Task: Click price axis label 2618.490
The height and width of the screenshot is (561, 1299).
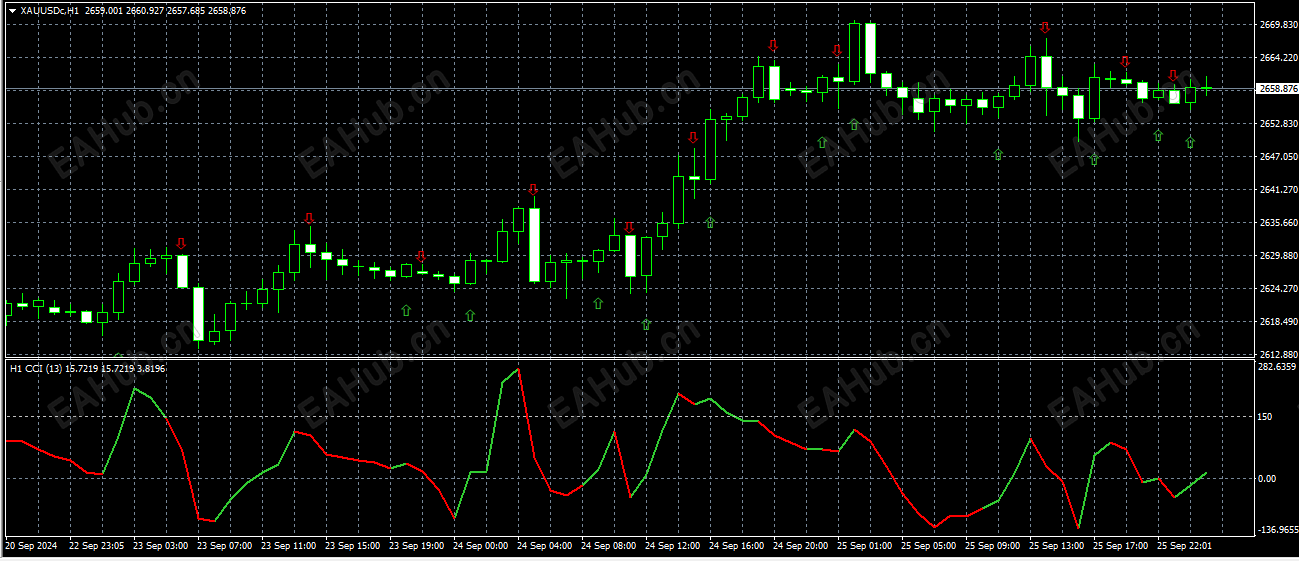Action: click(1279, 321)
